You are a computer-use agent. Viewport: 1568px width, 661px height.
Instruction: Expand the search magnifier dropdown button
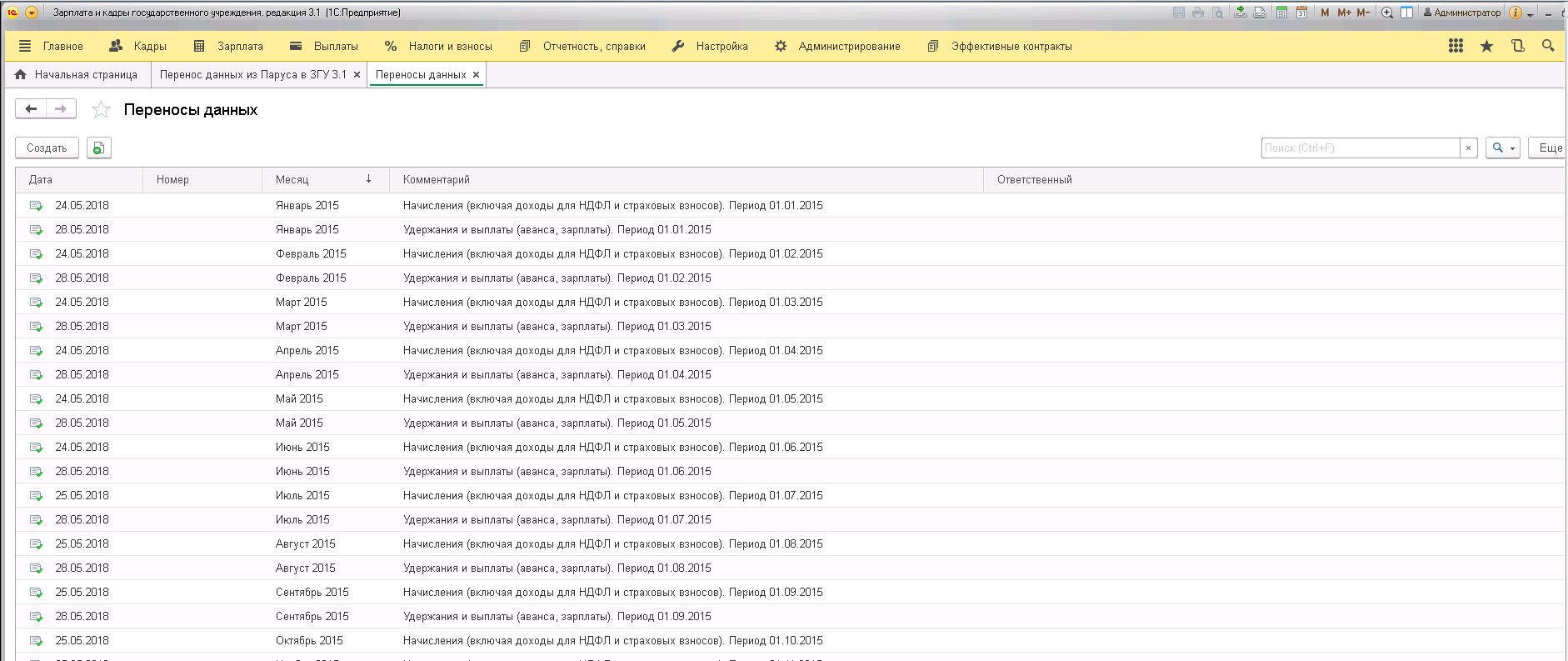(1502, 148)
